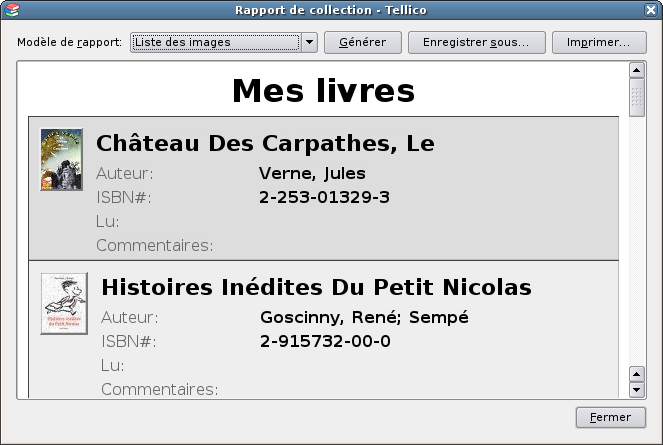Click scrollbar down arrow at bottom
663x445 pixels.
click(637, 390)
